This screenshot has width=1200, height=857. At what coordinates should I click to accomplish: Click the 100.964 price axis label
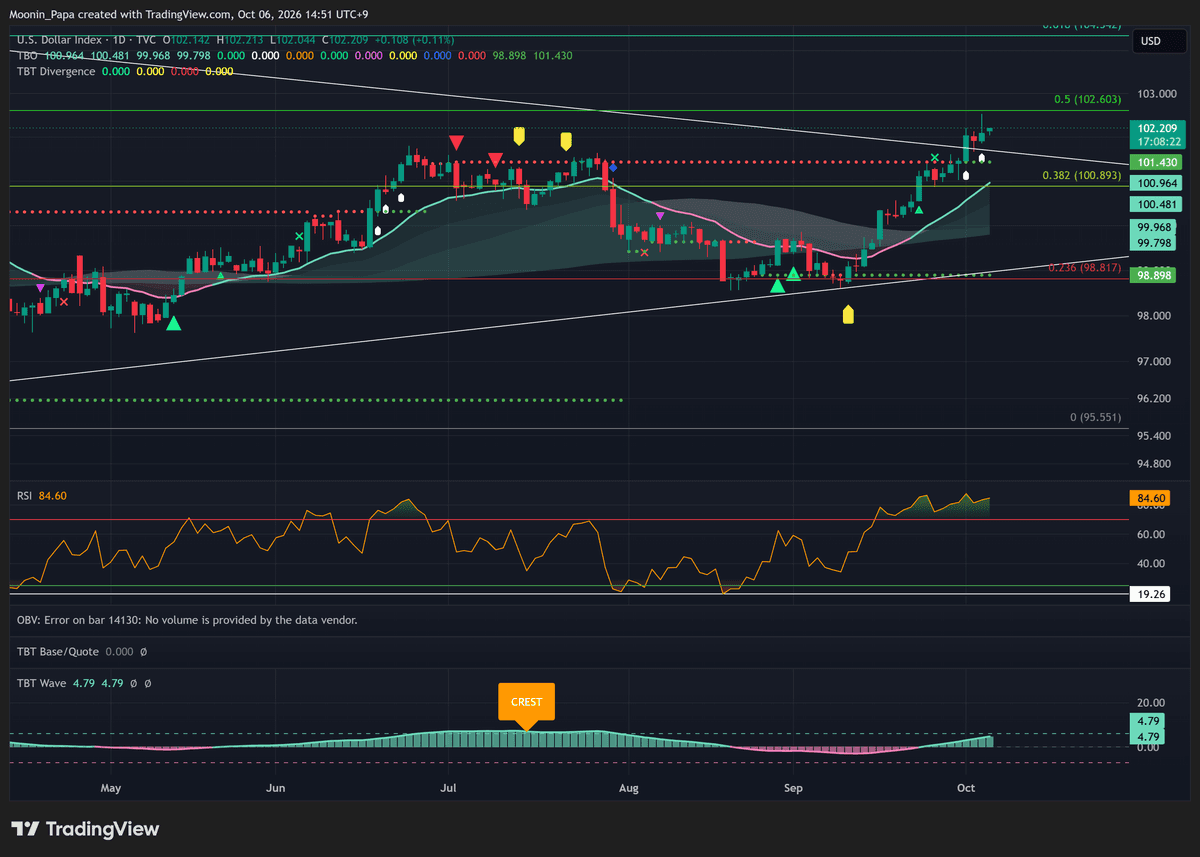click(1155, 183)
